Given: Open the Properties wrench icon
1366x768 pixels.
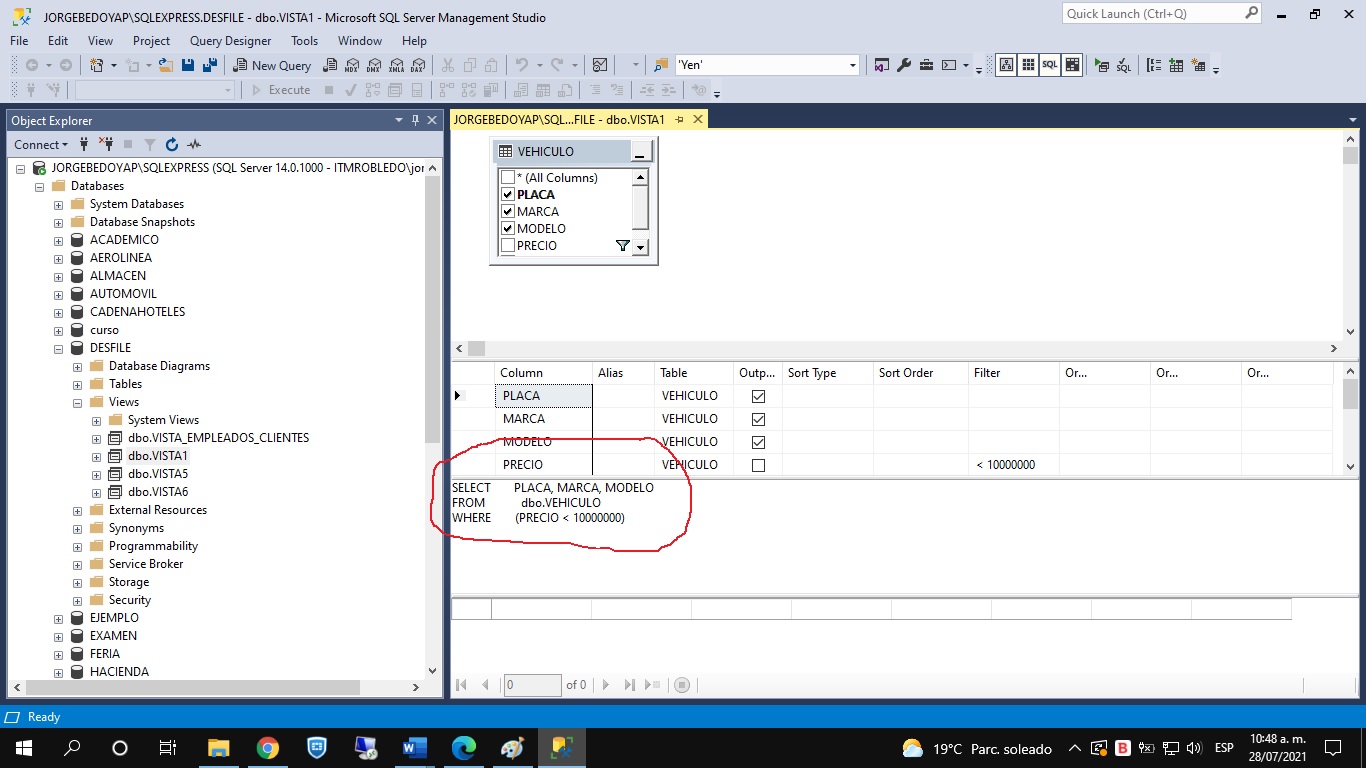Looking at the screenshot, I should (x=904, y=65).
